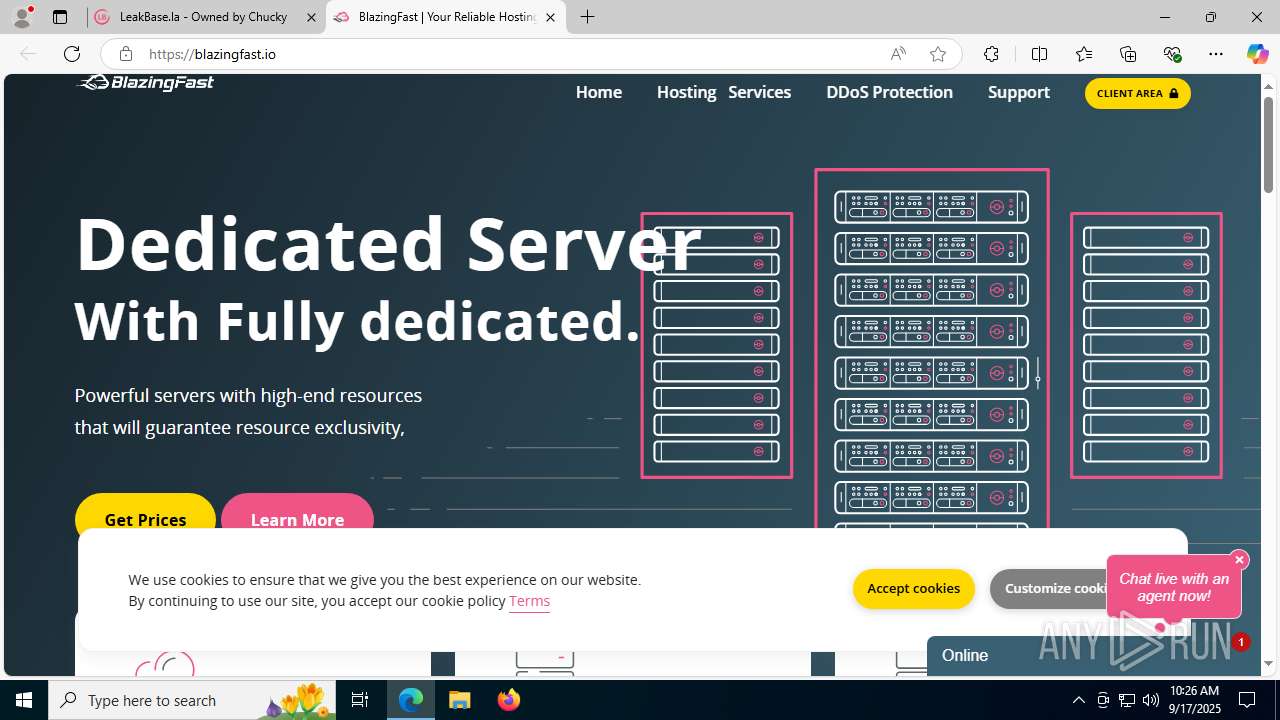Go to the Home menu
Screen dimensions: 1280x720
(x=599, y=92)
